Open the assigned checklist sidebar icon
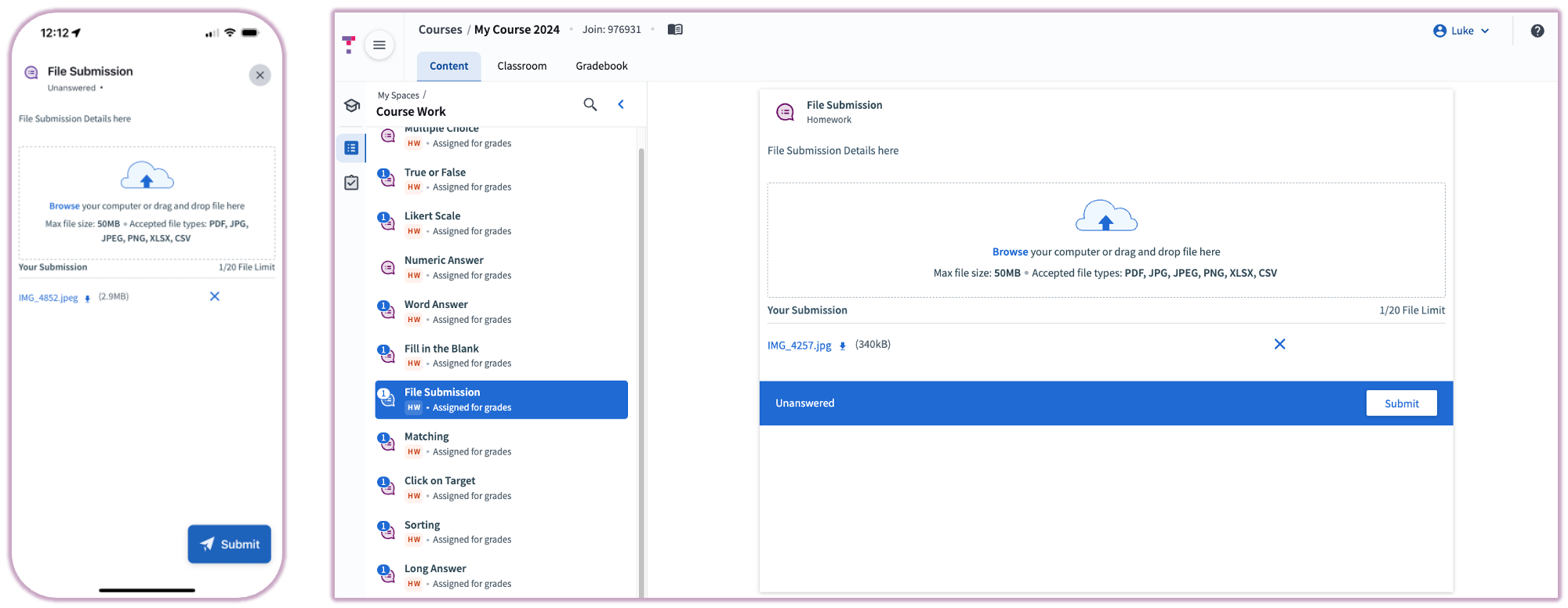Image resolution: width=1568 pixels, height=608 pixels. point(351,183)
